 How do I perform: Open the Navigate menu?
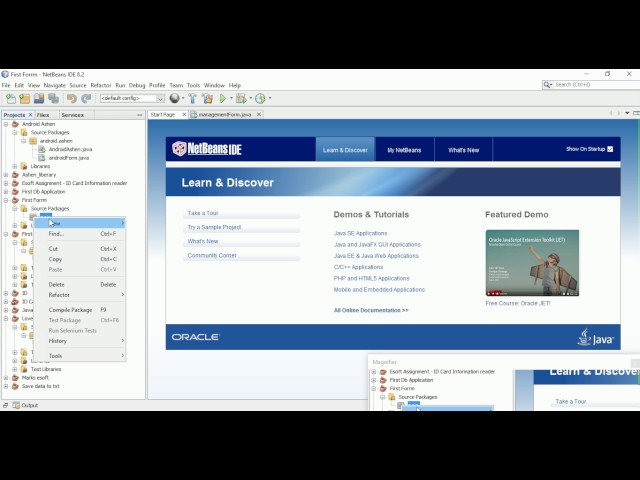click(55, 85)
